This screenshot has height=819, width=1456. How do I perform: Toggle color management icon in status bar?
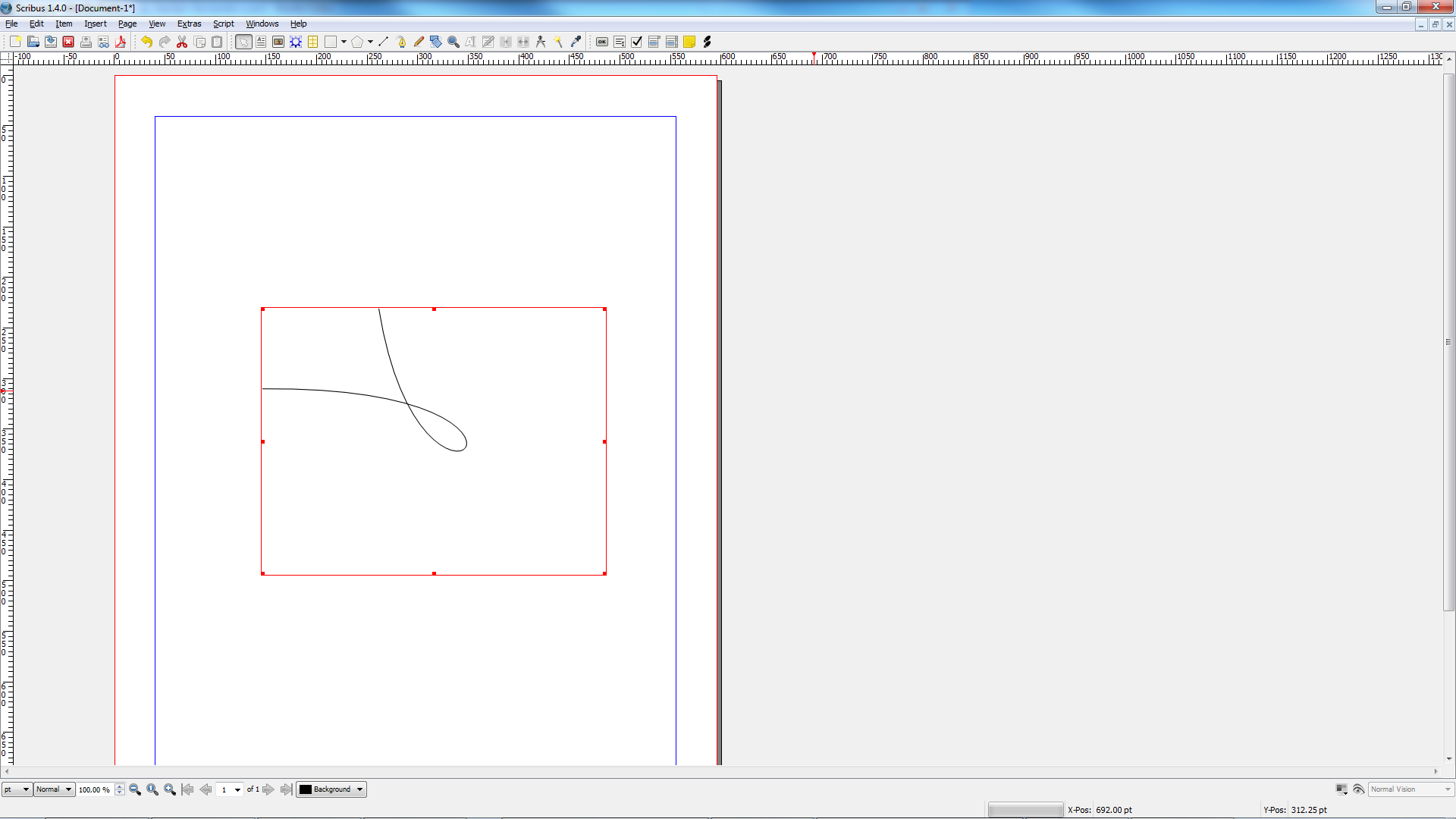pos(1341,789)
